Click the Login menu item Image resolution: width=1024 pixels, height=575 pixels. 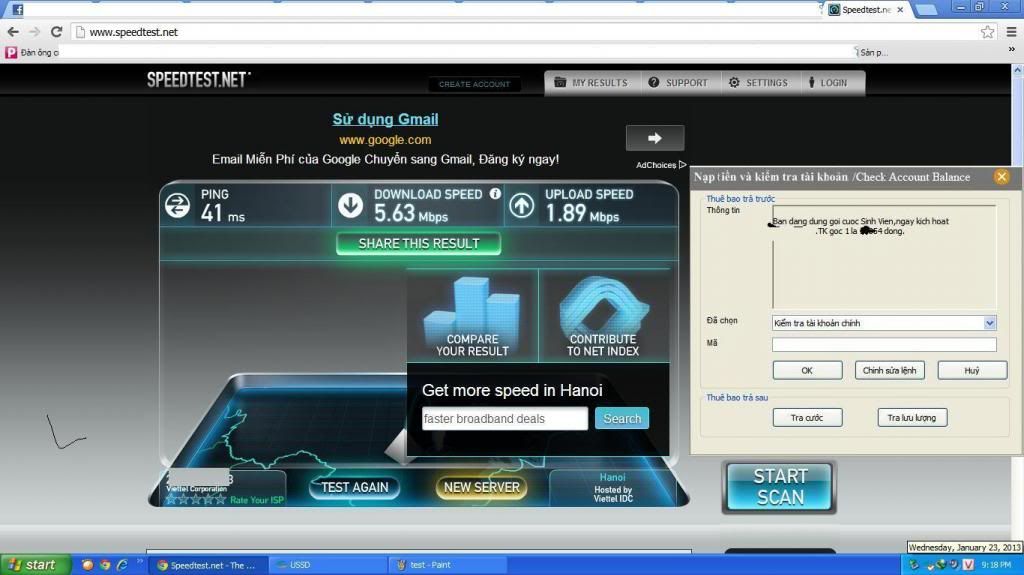coord(828,83)
